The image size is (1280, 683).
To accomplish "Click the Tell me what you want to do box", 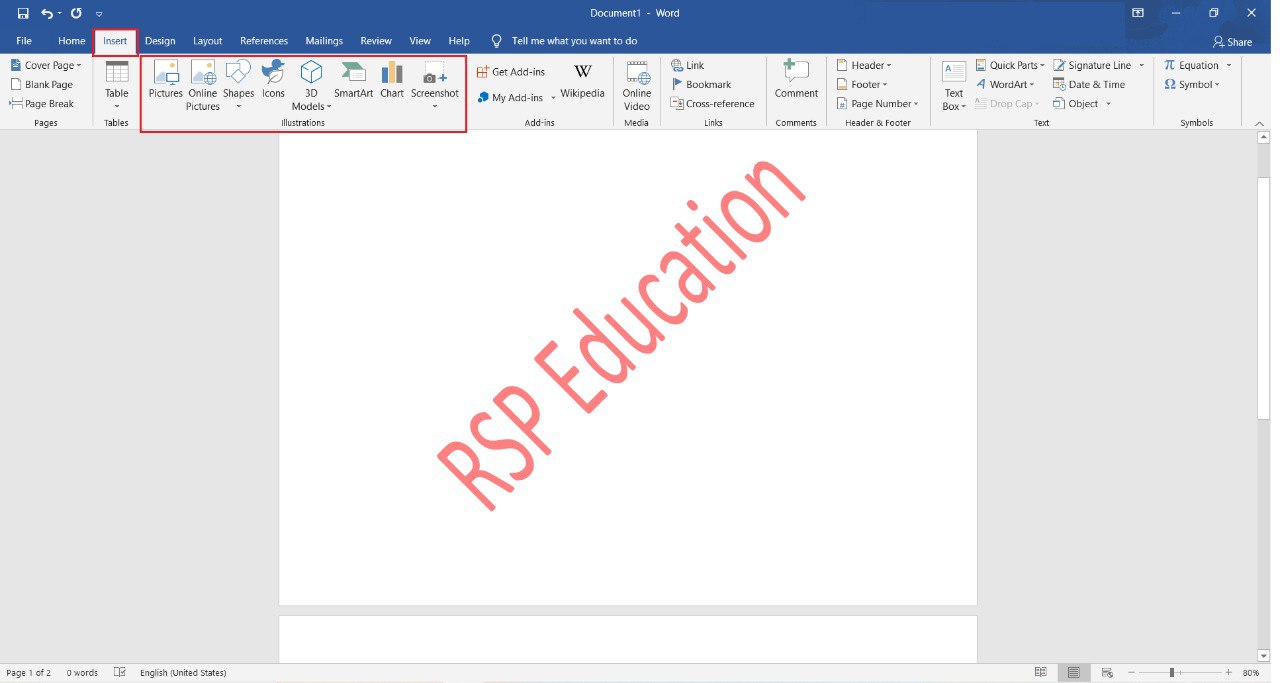I will pyautogui.click(x=564, y=41).
